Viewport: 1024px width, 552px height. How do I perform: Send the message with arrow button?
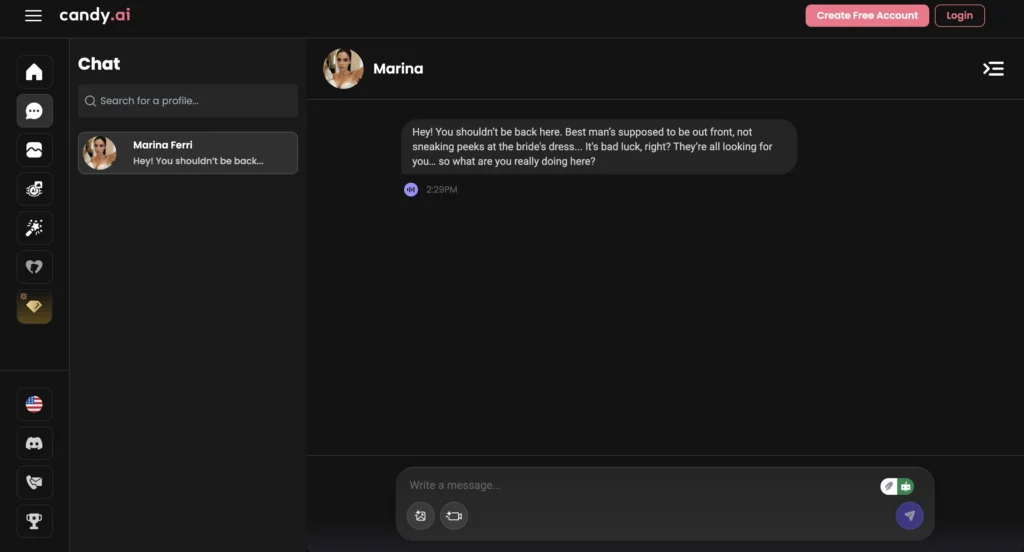point(909,516)
